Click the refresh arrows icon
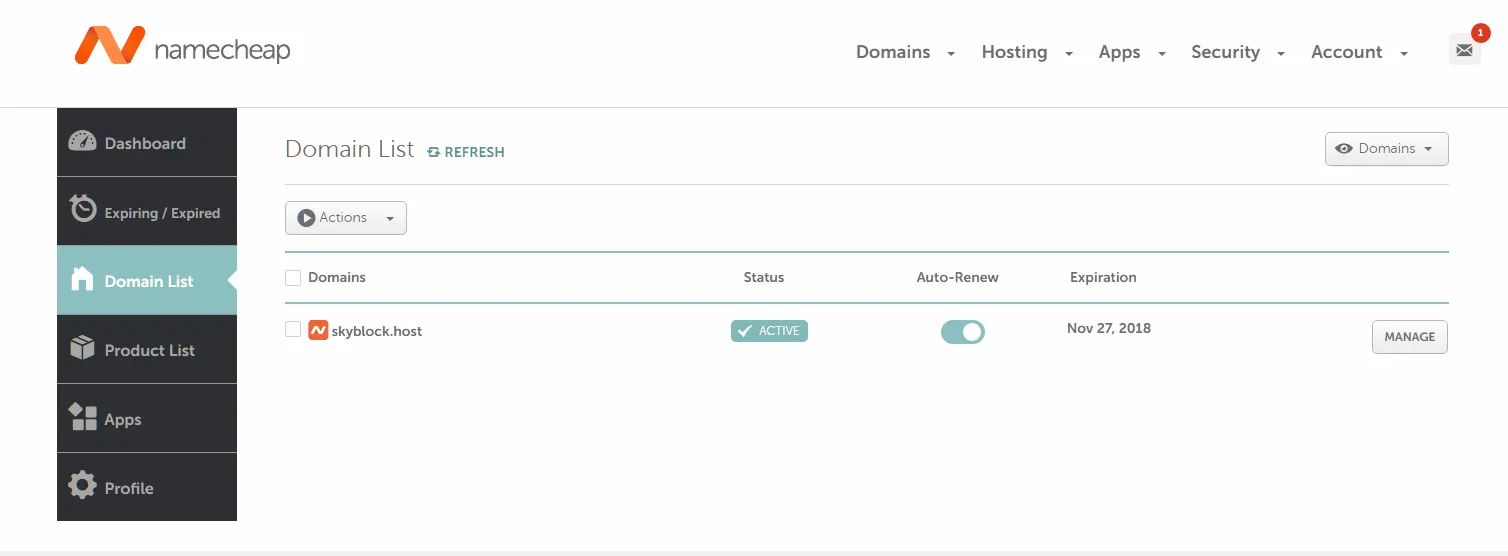Screen dimensions: 1508x556 [x=433, y=152]
